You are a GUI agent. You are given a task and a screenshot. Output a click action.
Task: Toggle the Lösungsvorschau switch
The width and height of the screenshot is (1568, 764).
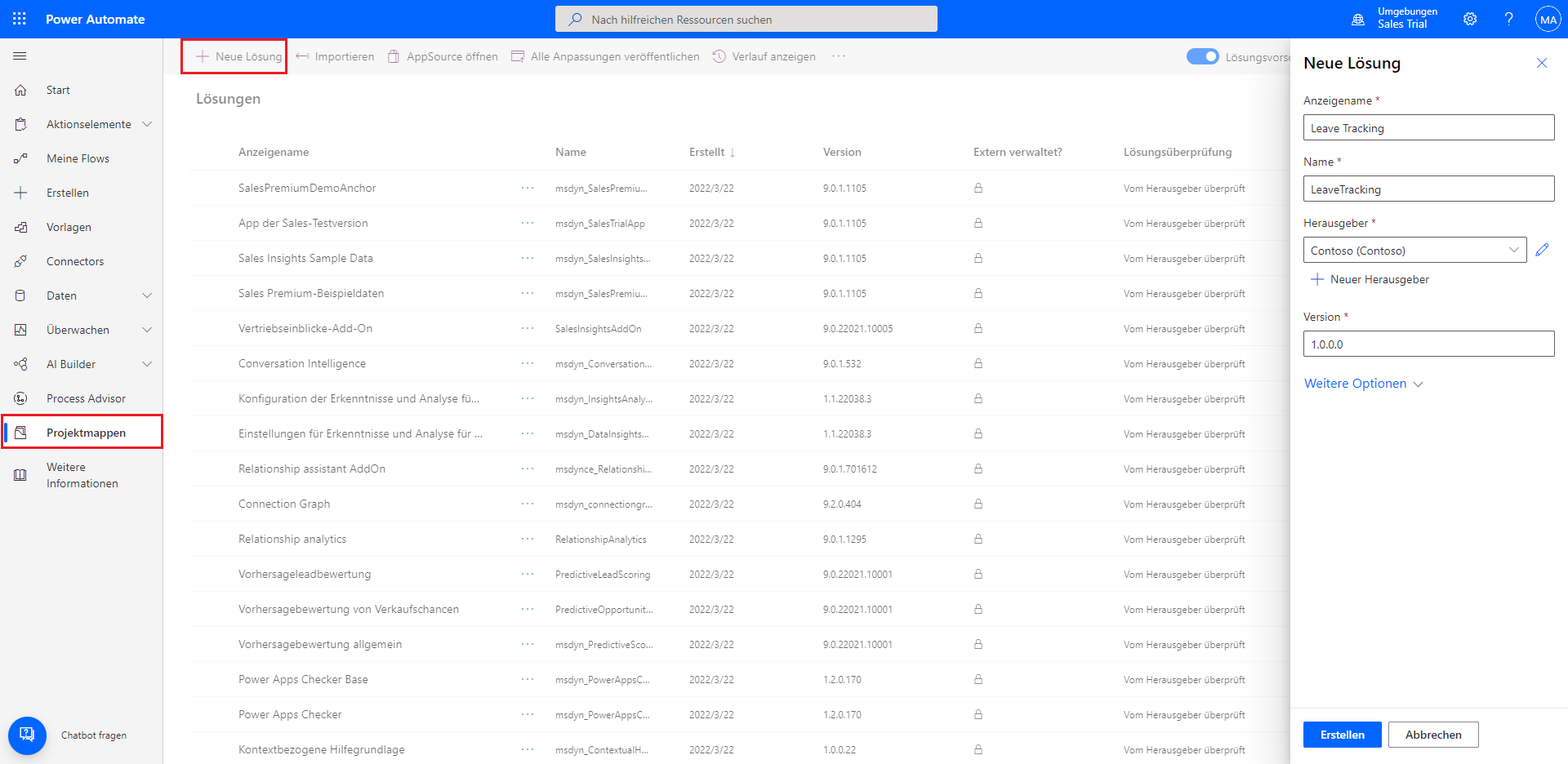[x=1202, y=56]
